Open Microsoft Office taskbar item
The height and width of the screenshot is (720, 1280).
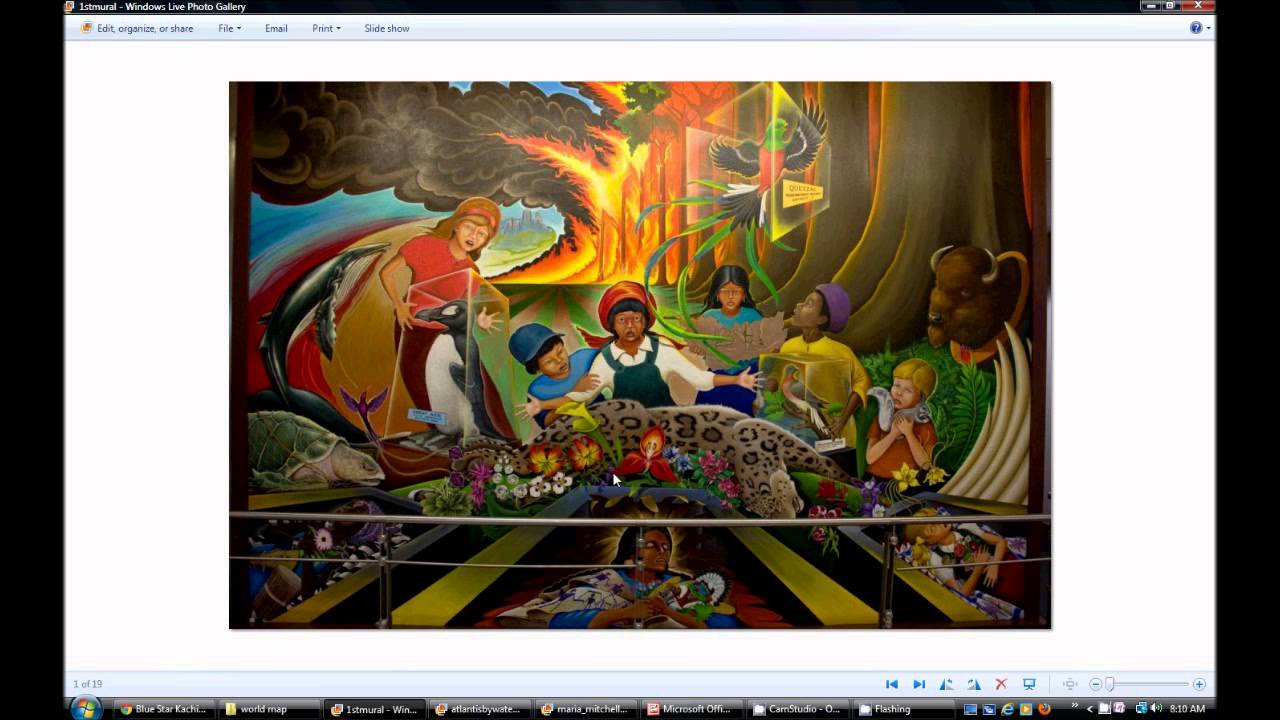click(692, 709)
